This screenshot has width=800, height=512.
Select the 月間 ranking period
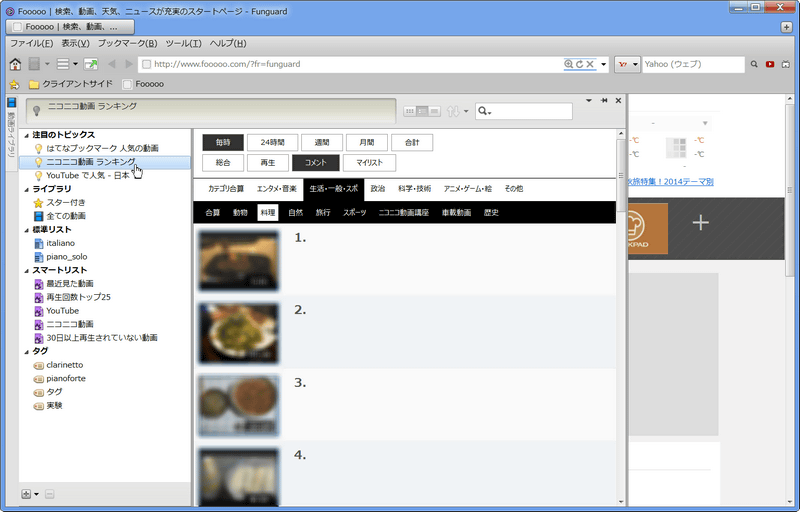click(366, 143)
